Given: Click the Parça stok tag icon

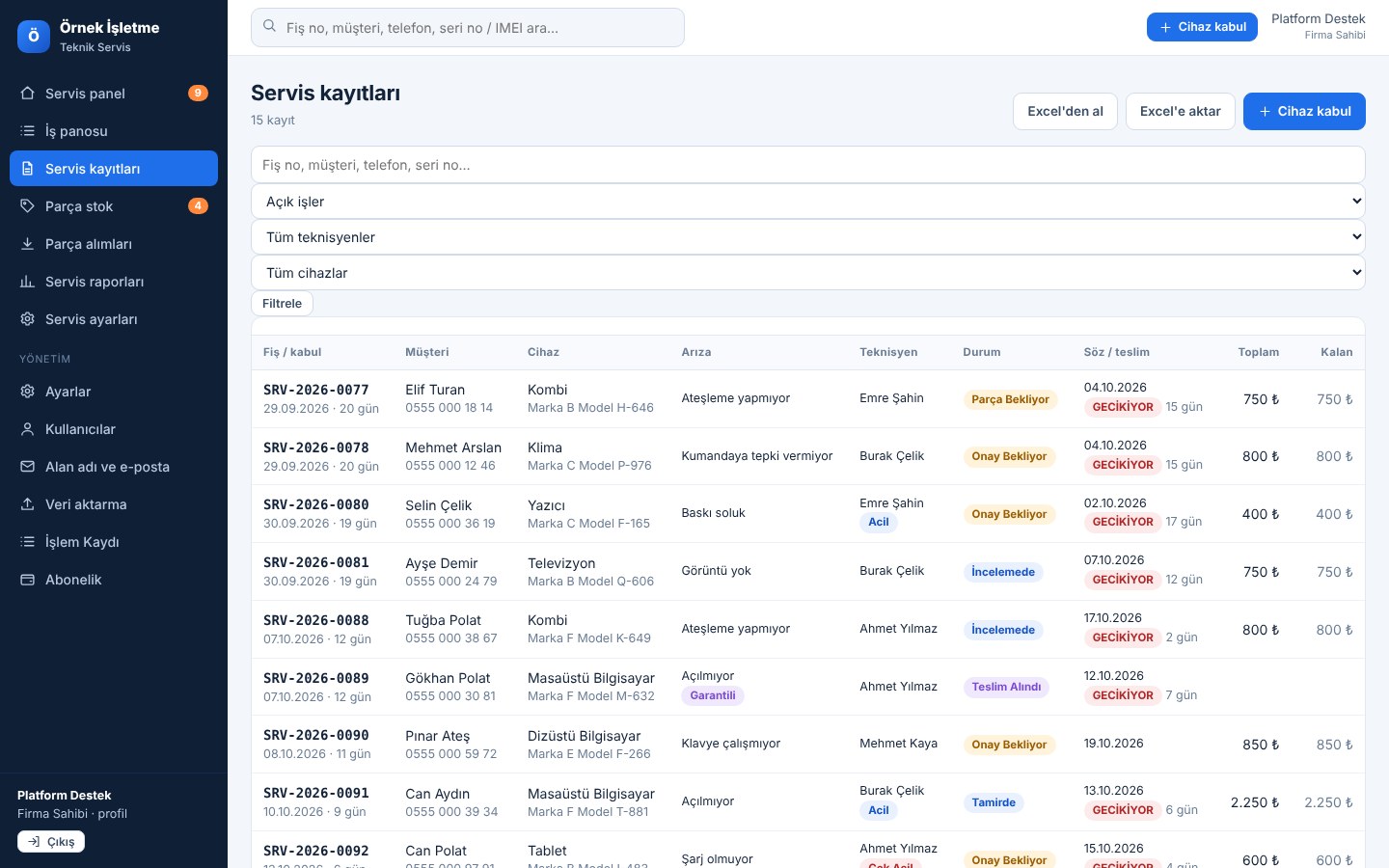Looking at the screenshot, I should tap(27, 206).
